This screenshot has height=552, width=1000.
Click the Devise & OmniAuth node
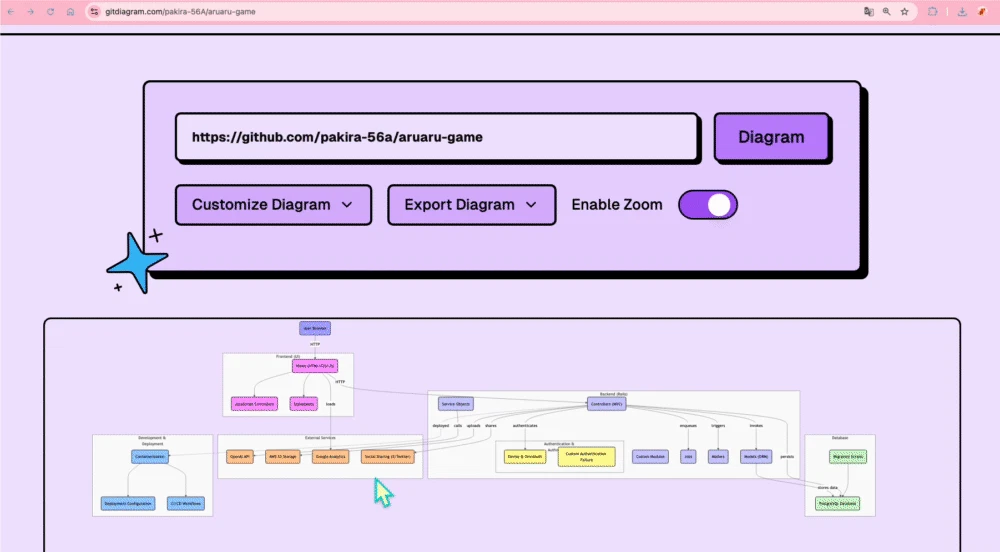coord(525,456)
